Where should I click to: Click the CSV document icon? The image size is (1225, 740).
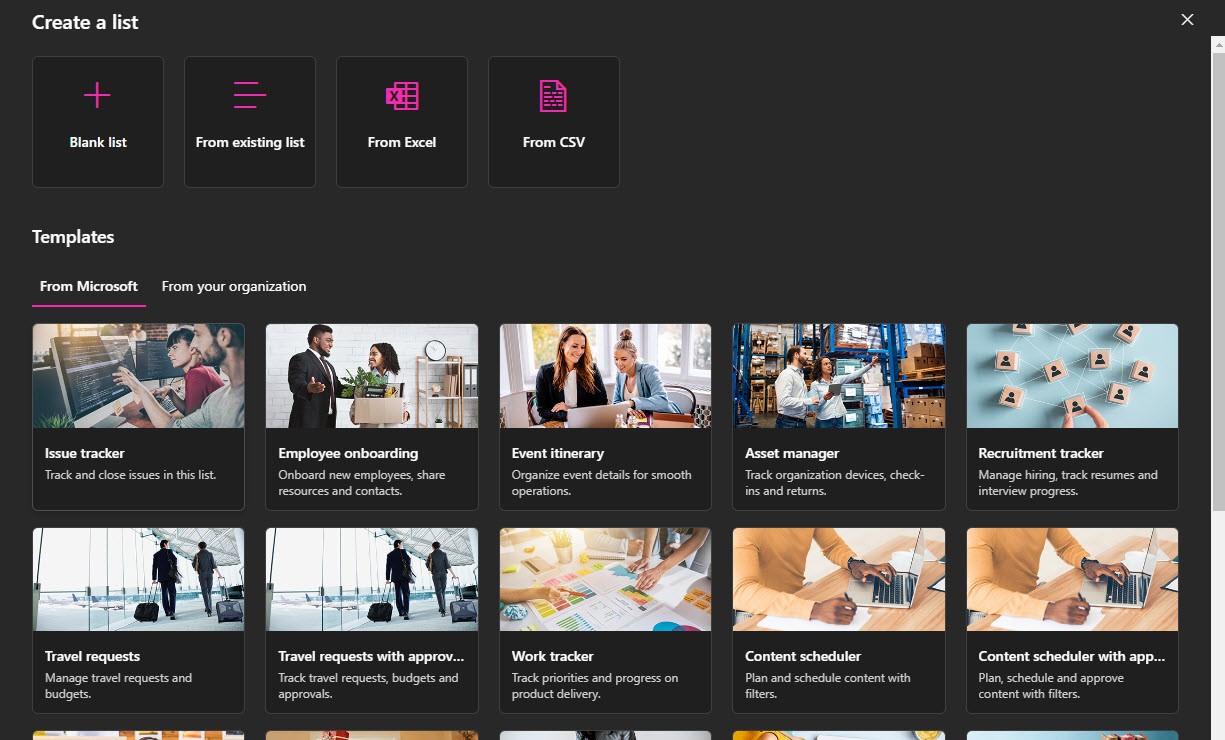[x=553, y=96]
